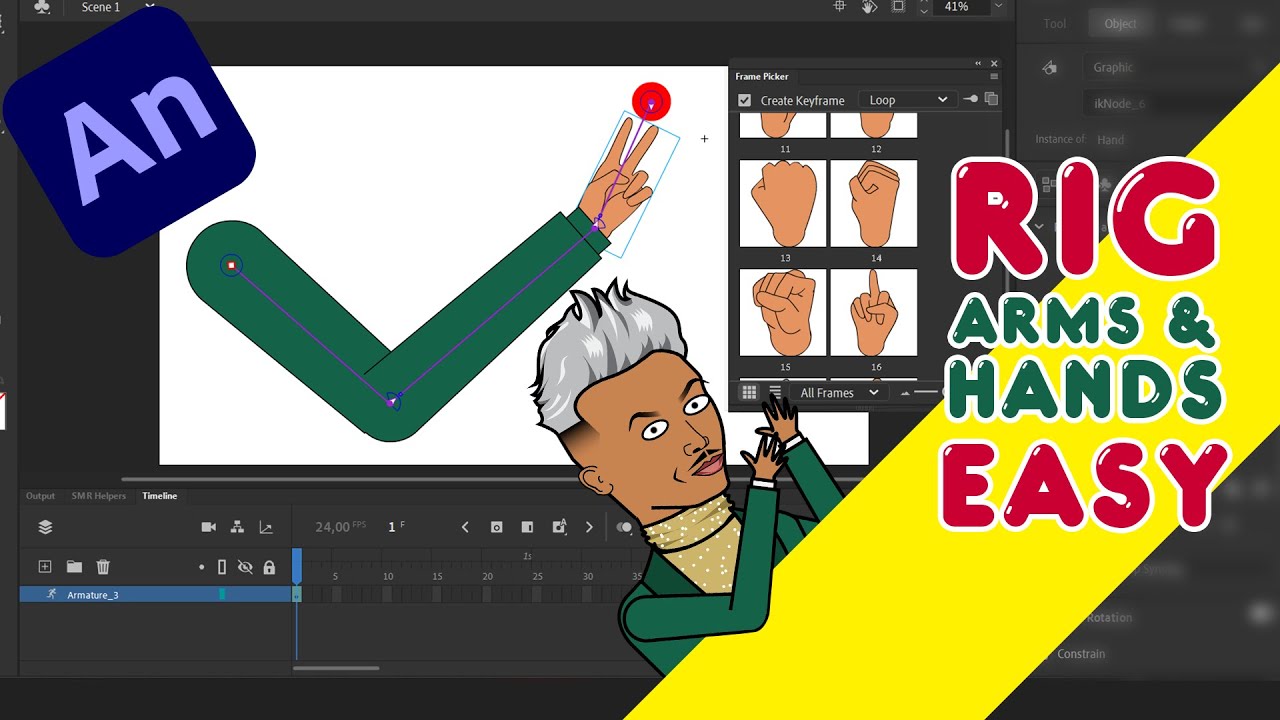Select the Timeline tab
Viewport: 1280px width, 720px height.
point(159,496)
